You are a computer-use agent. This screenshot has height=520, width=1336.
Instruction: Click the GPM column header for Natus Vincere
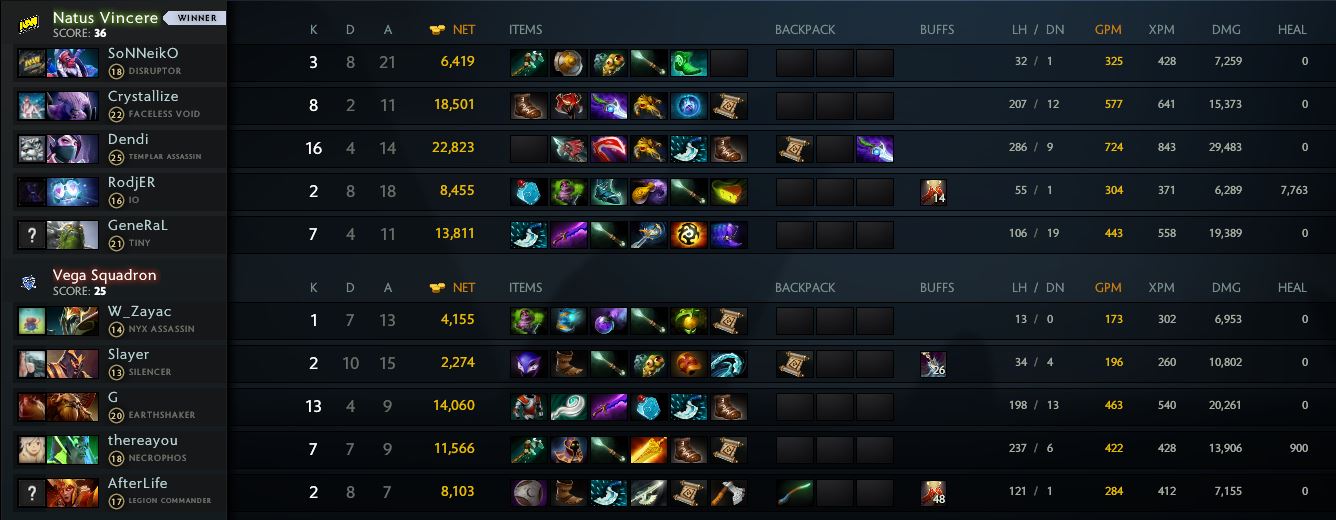click(1108, 30)
